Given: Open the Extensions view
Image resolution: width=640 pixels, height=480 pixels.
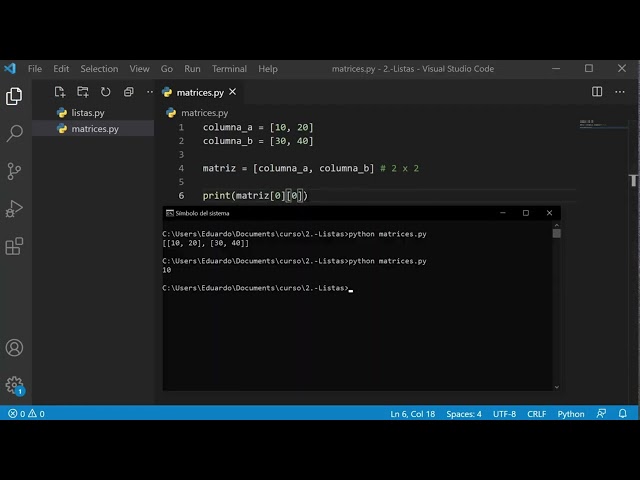Looking at the screenshot, I should pyautogui.click(x=14, y=246).
